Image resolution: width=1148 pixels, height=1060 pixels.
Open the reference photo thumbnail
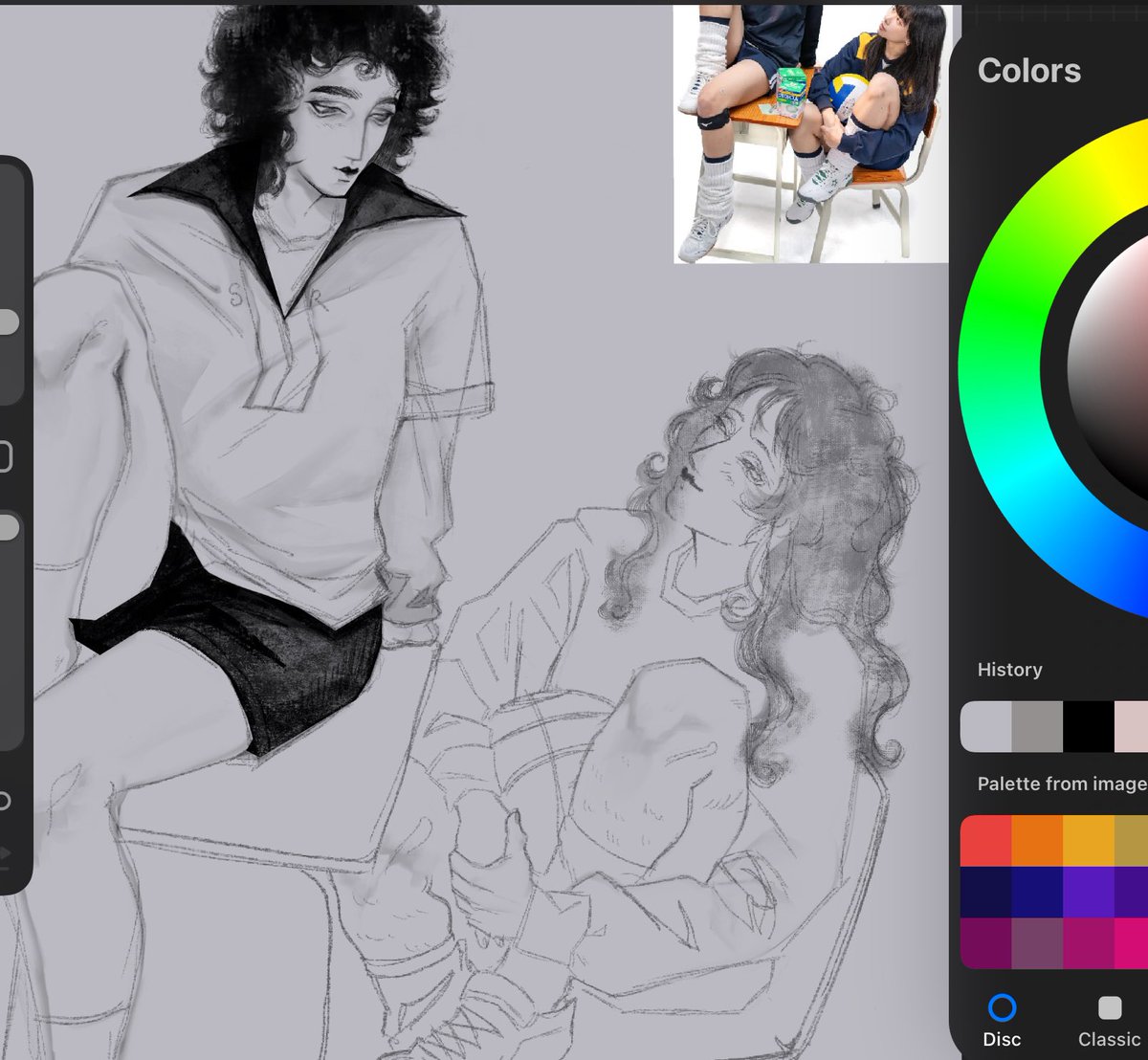811,133
